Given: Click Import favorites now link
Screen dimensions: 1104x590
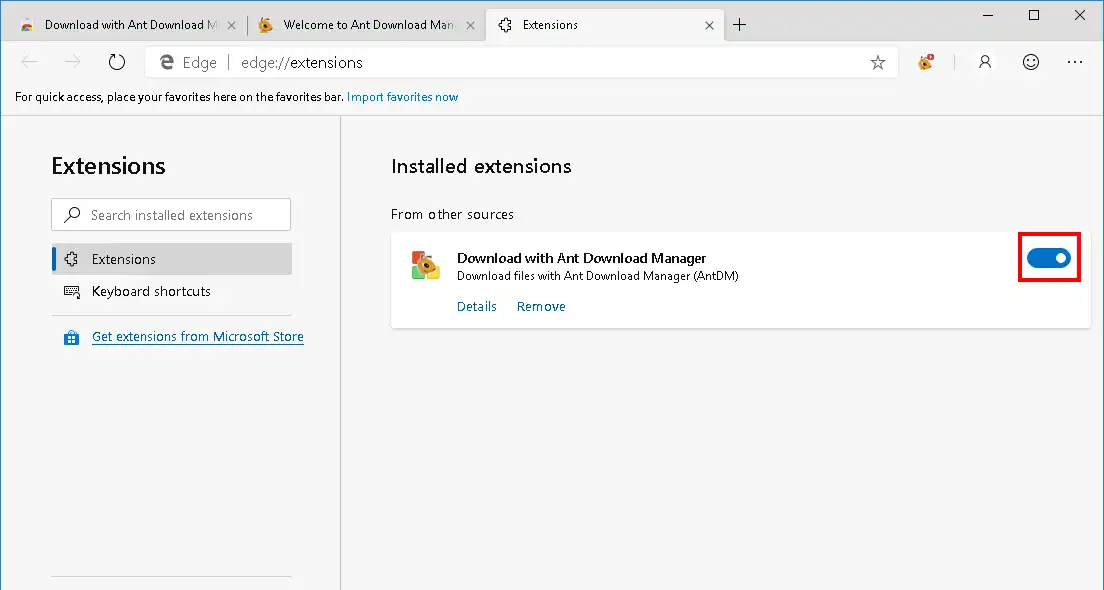Looking at the screenshot, I should 403,97.
